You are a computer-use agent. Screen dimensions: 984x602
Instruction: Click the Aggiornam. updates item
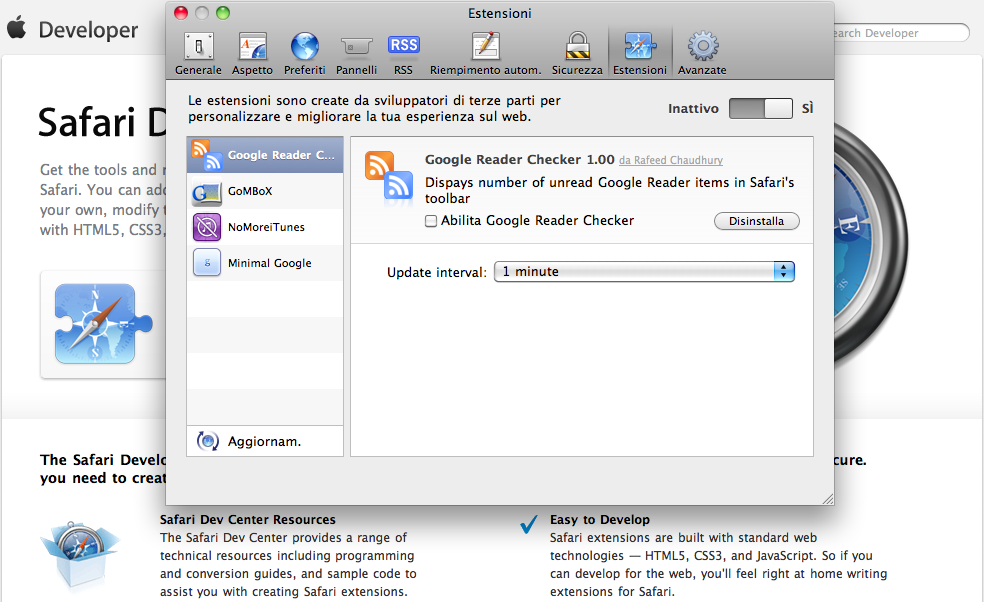(265, 441)
